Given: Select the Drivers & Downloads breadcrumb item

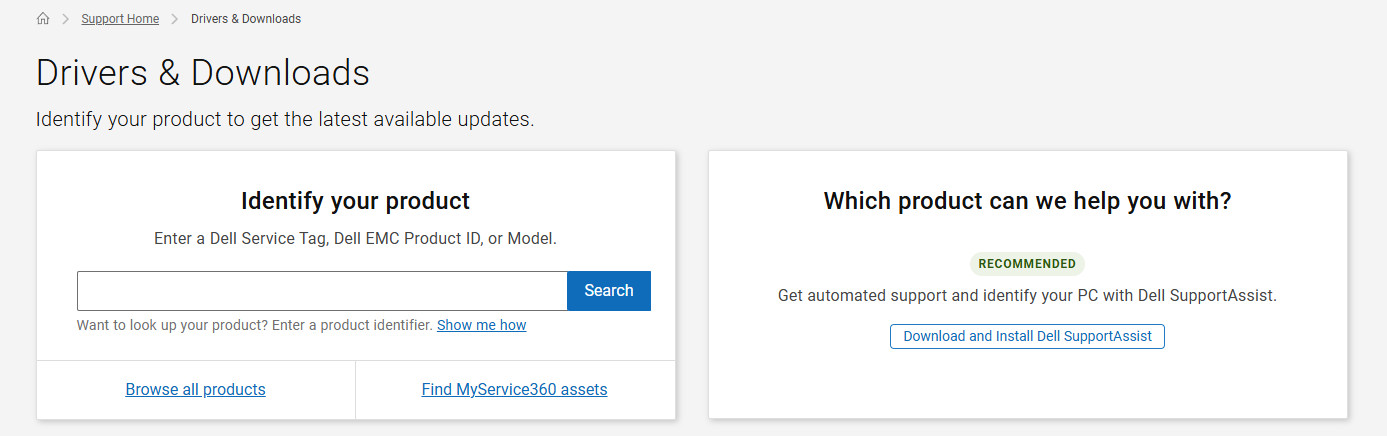Looking at the screenshot, I should pos(246,19).
